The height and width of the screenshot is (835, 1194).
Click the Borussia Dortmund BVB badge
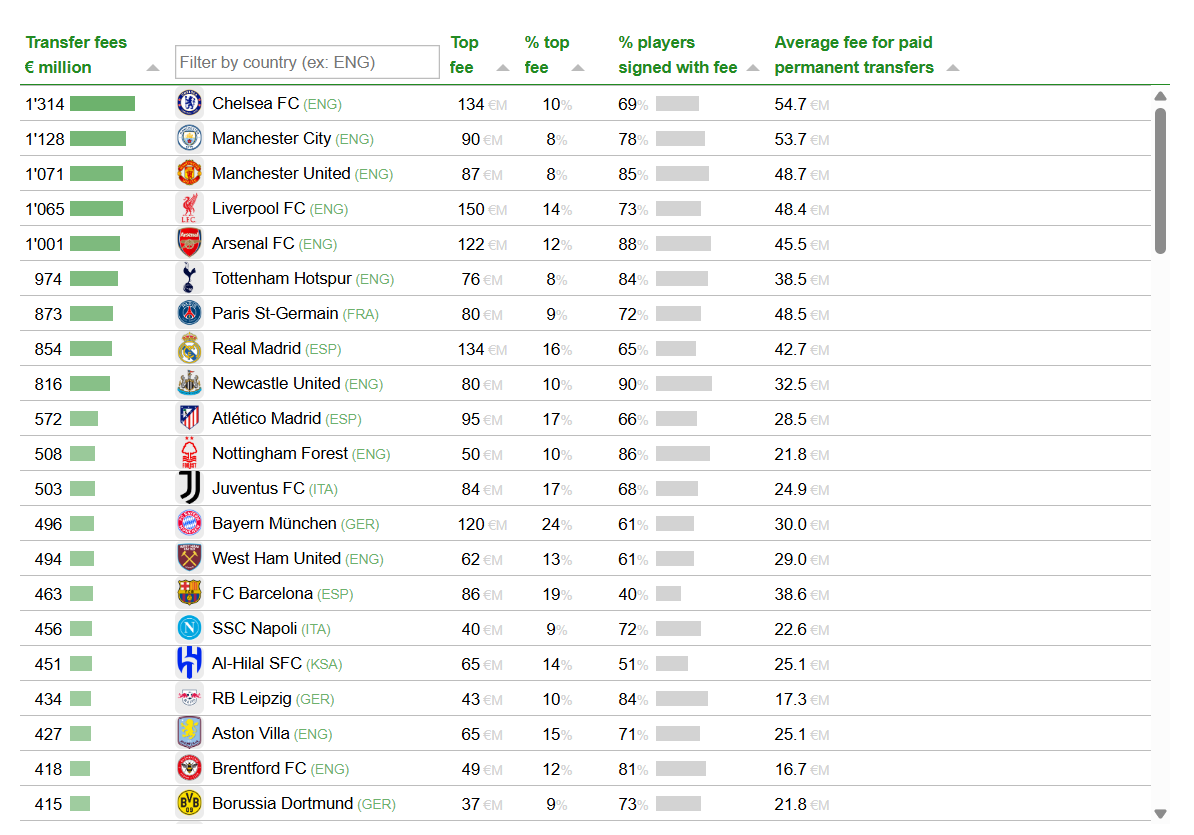point(189,803)
